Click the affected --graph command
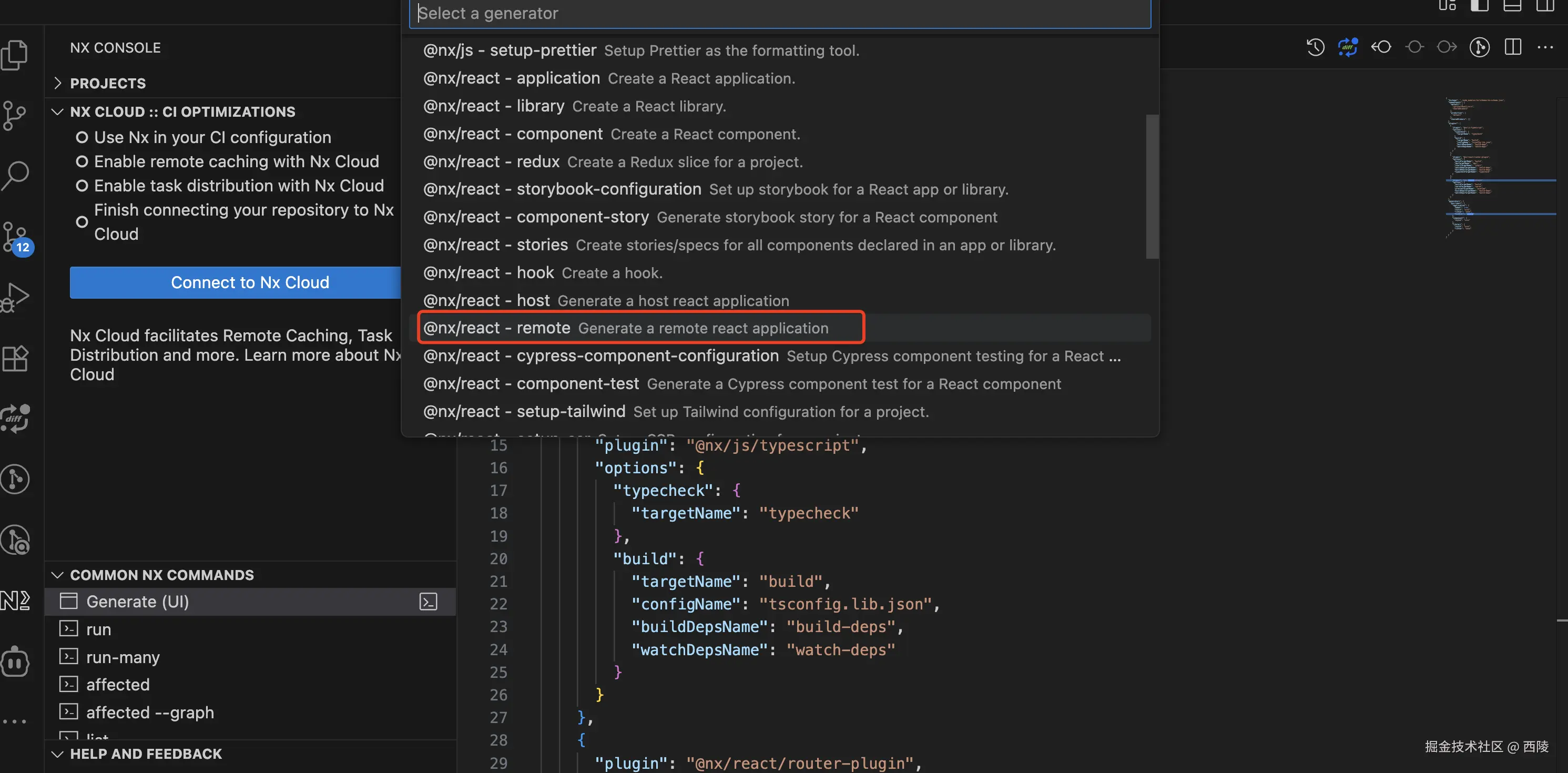 [x=150, y=712]
